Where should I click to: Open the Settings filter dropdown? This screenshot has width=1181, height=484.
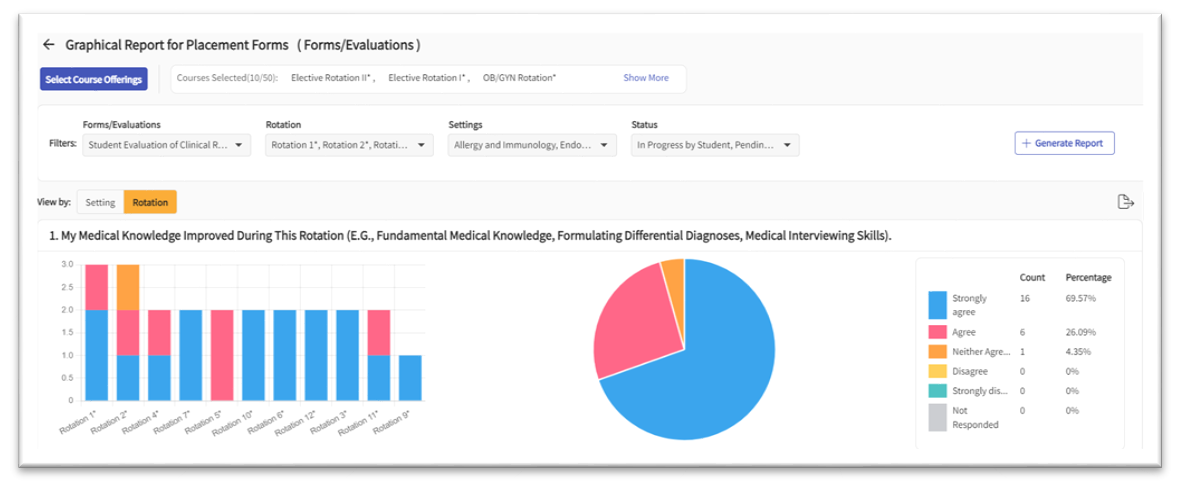click(532, 146)
